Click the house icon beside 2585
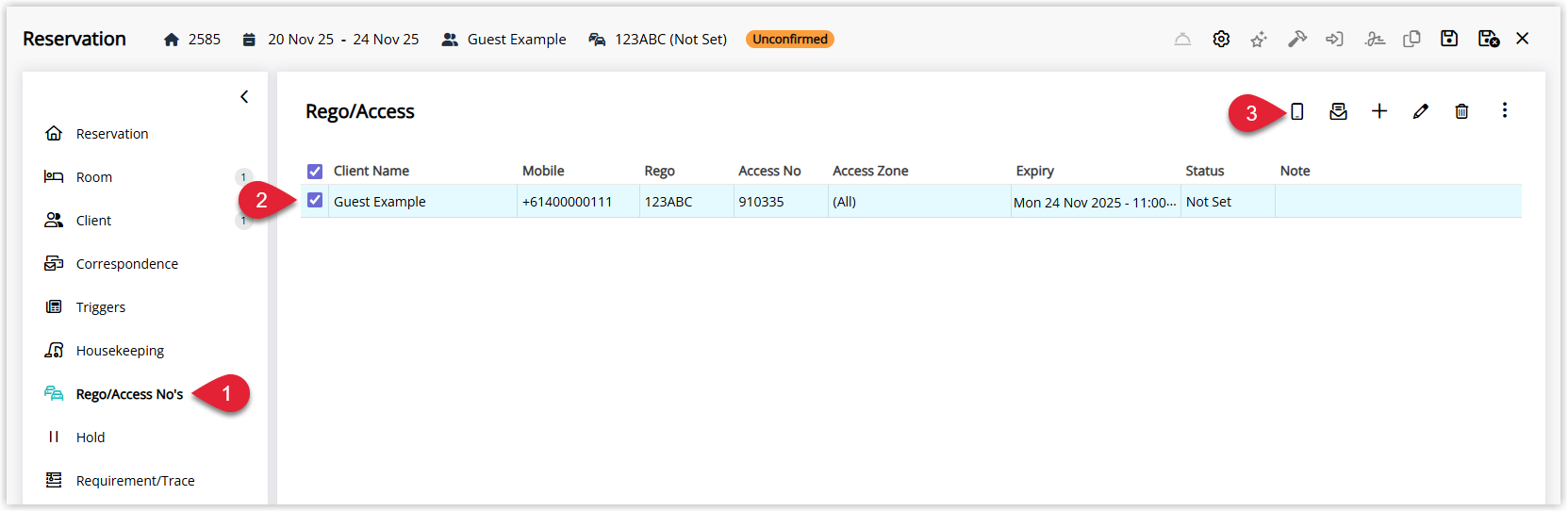This screenshot has height=512, width=1568. (171, 40)
